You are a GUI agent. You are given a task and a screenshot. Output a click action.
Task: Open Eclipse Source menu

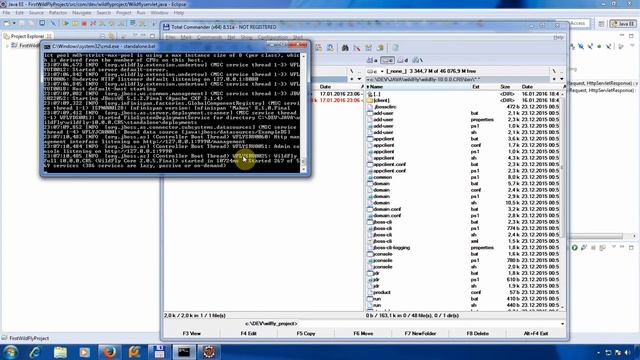click(36, 13)
